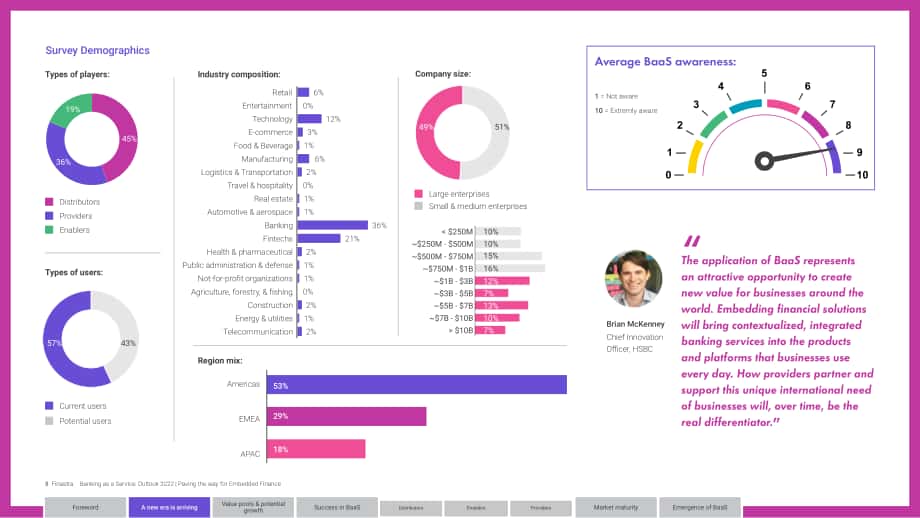Viewport: 920px width, 518px height.
Task: Click 'Chief Innovation Officer, HSBC' caption
Action: click(634, 343)
